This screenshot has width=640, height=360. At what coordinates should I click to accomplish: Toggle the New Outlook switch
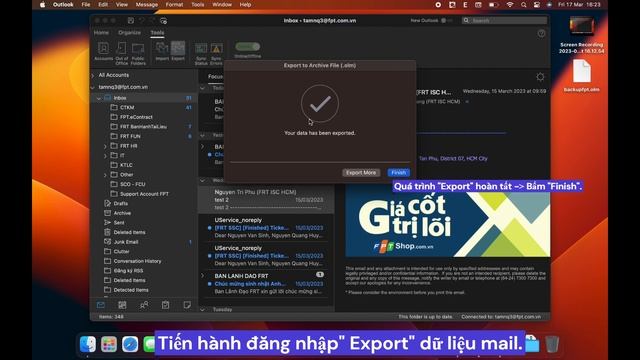pos(447,20)
